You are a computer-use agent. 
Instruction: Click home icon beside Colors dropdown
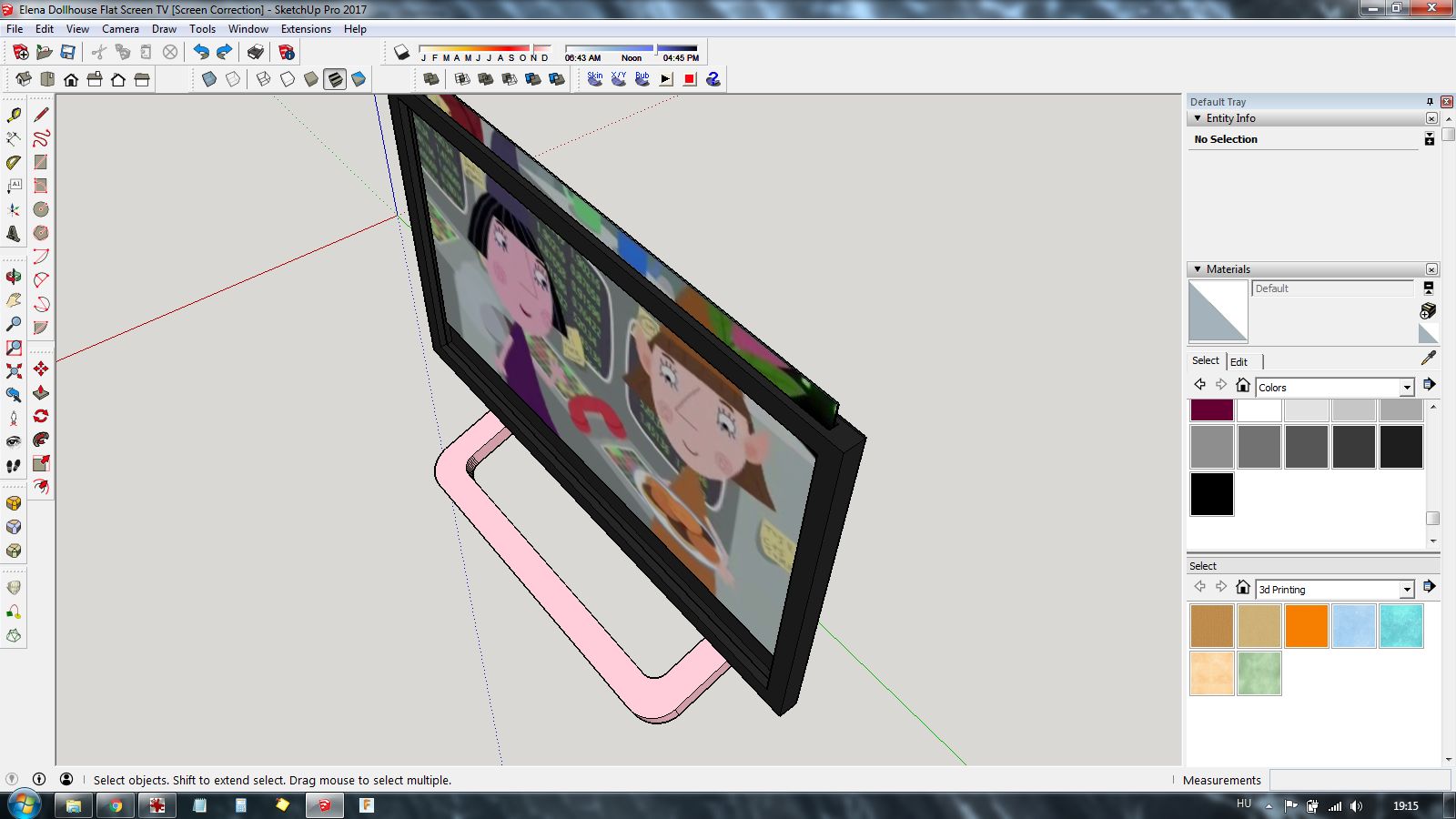click(x=1243, y=385)
